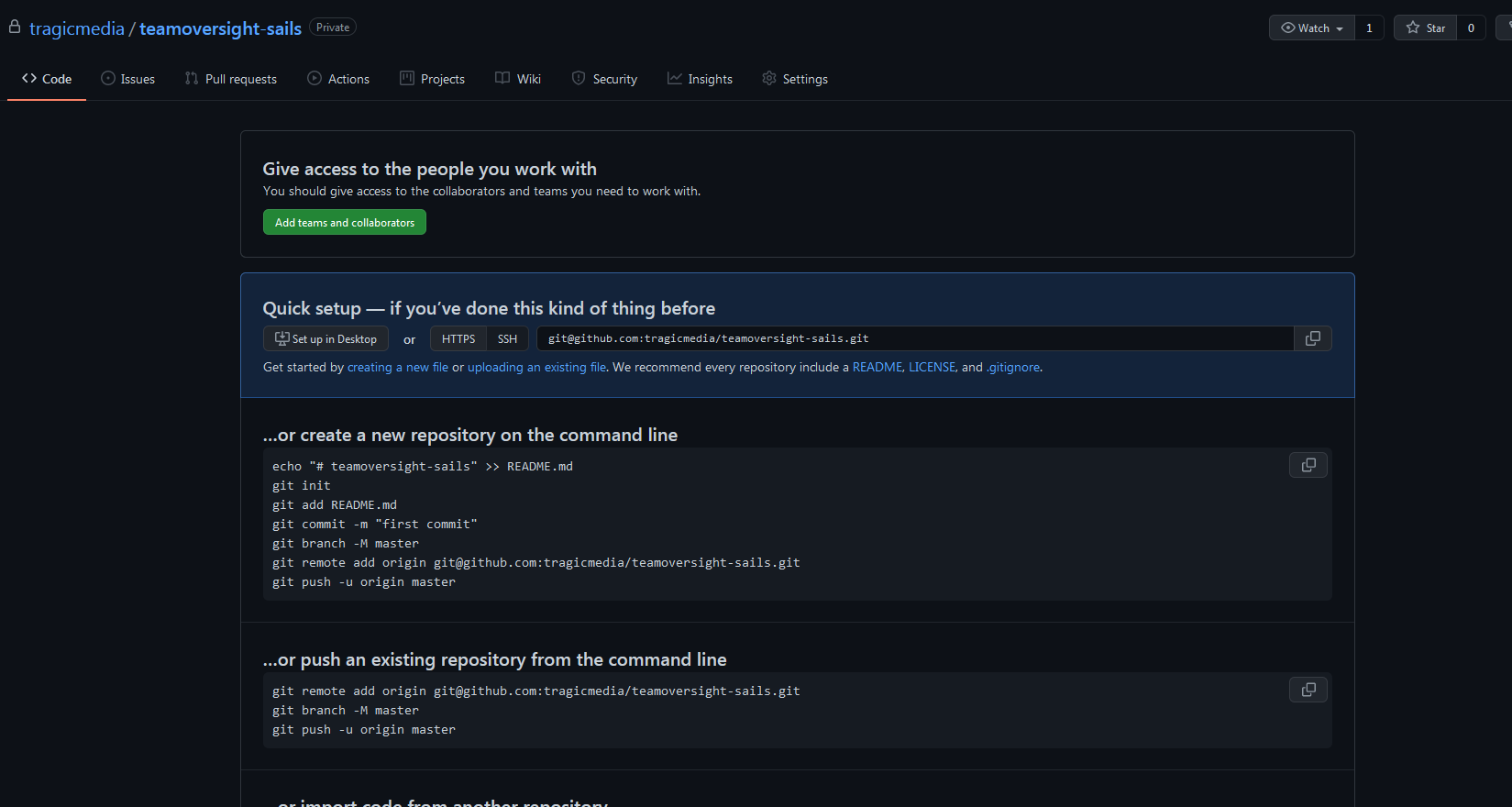Switch to the Wiki tab
This screenshot has height=807, width=1512.
pyautogui.click(x=518, y=79)
